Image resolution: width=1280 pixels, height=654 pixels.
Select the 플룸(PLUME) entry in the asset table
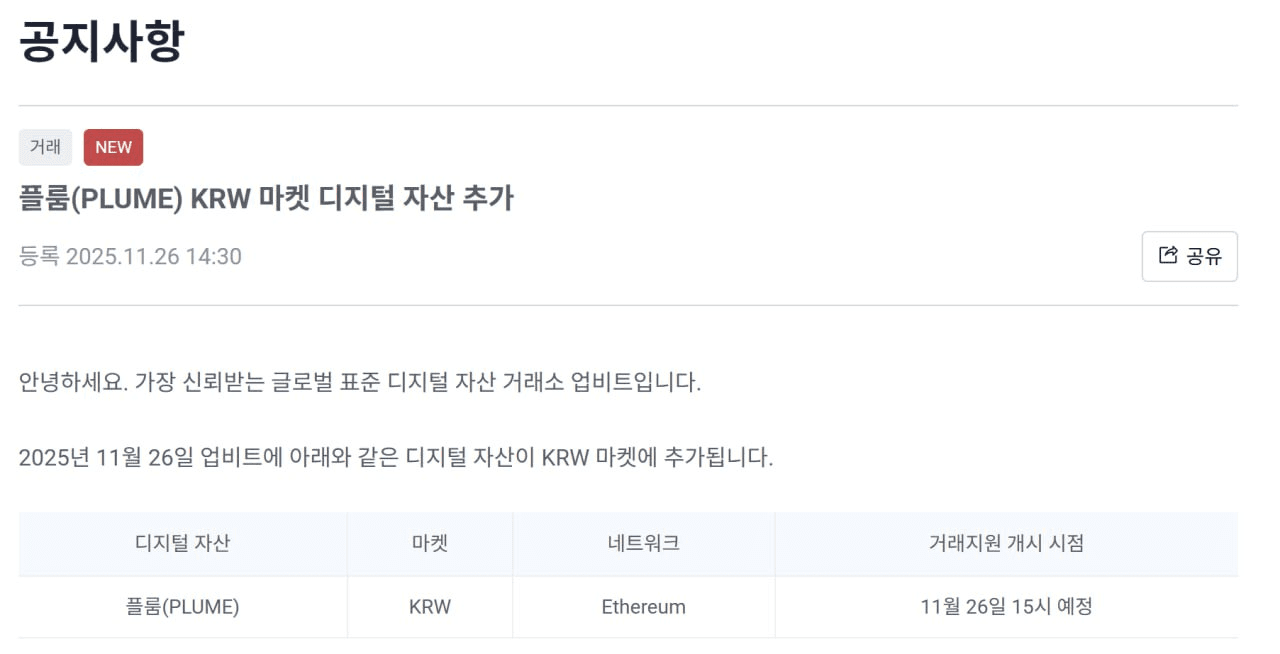coord(183,606)
